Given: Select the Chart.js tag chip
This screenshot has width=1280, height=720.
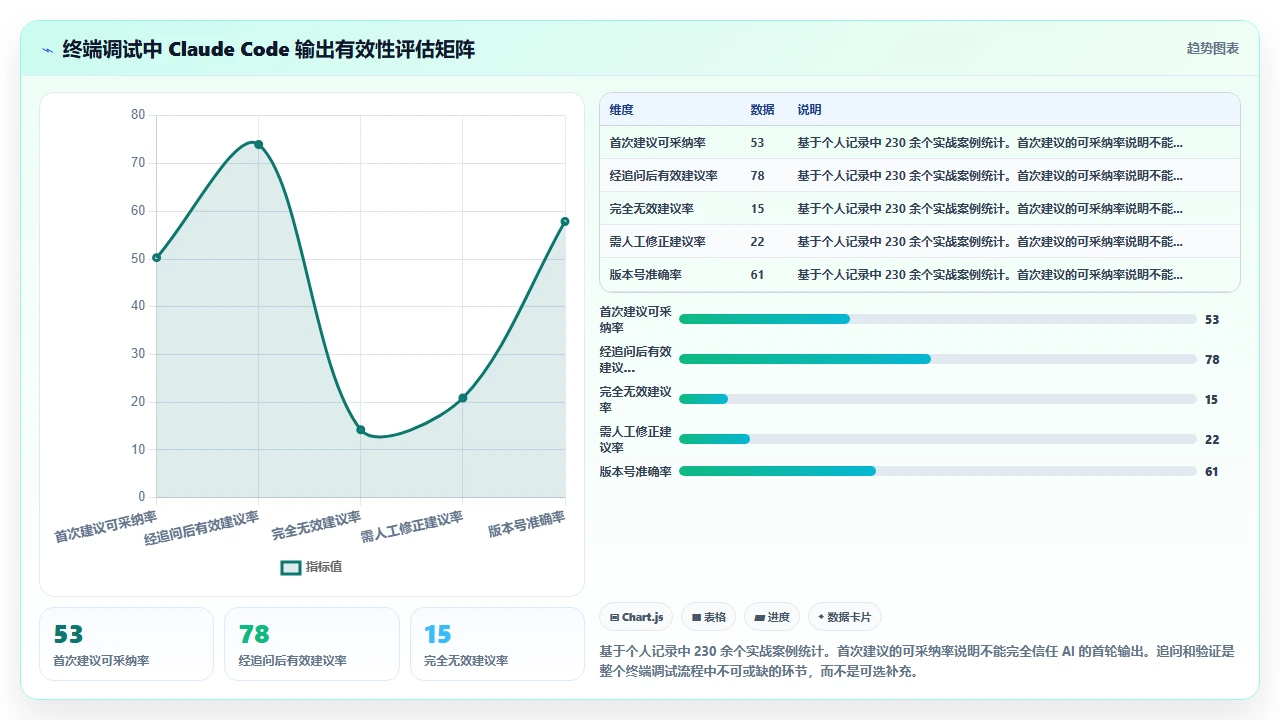Looking at the screenshot, I should 636,617.
